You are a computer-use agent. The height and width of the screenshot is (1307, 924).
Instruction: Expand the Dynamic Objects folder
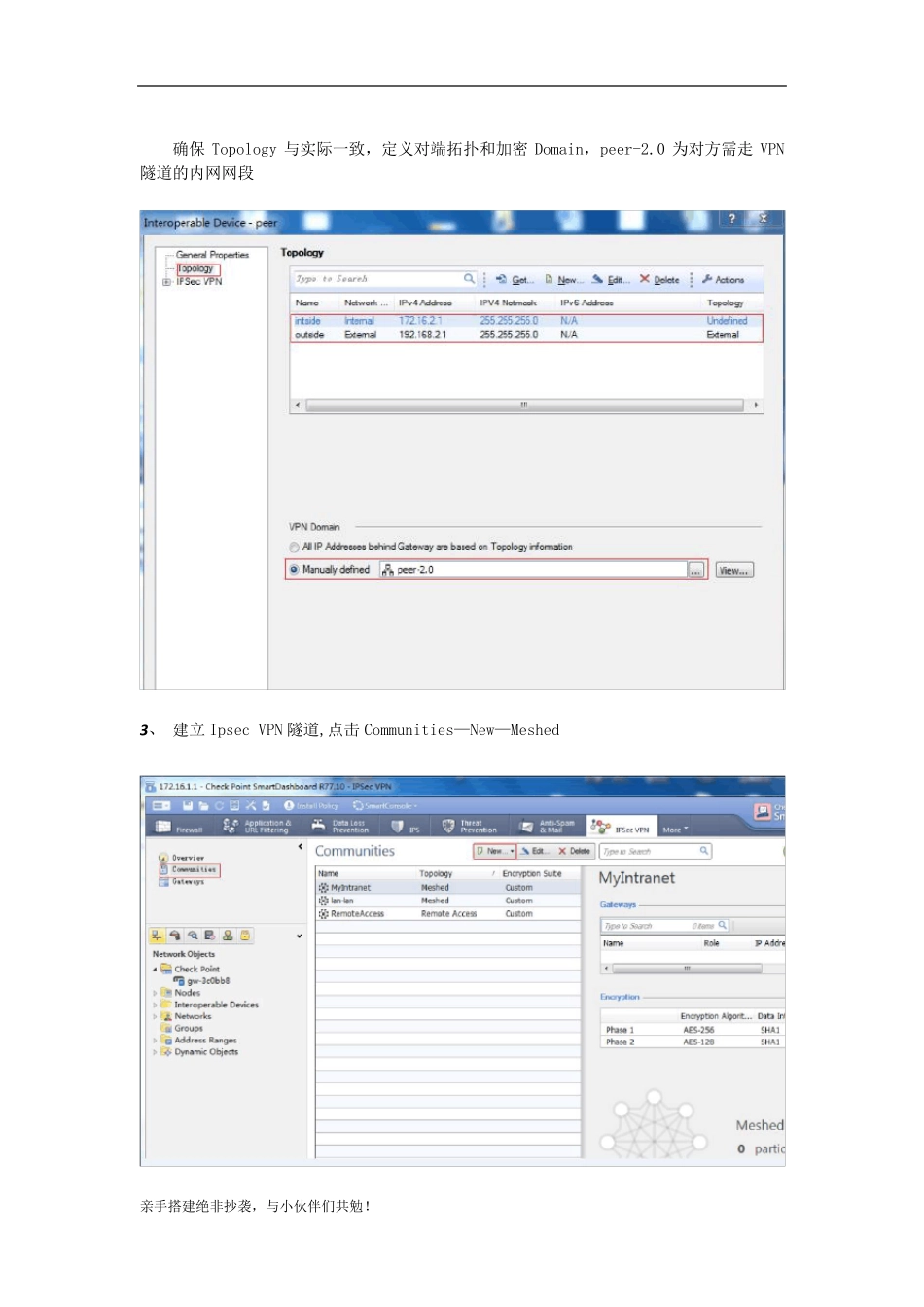[155, 1052]
